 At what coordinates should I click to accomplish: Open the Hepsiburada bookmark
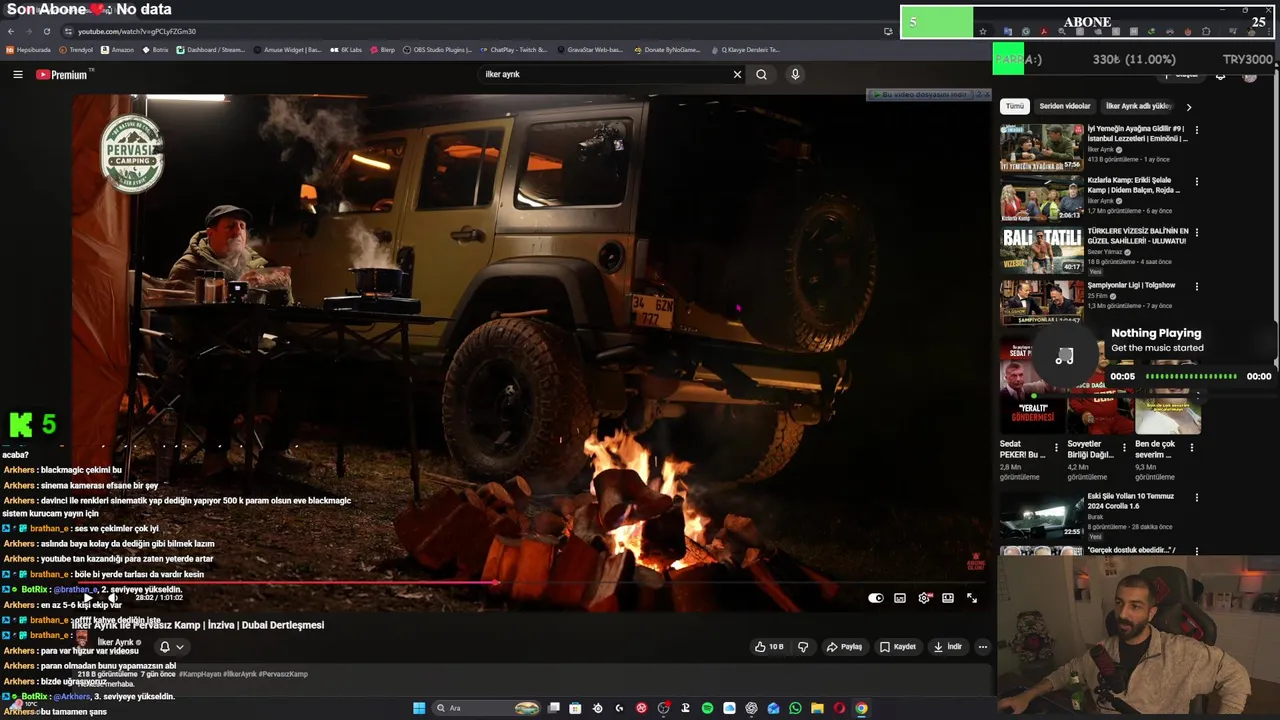coord(28,49)
